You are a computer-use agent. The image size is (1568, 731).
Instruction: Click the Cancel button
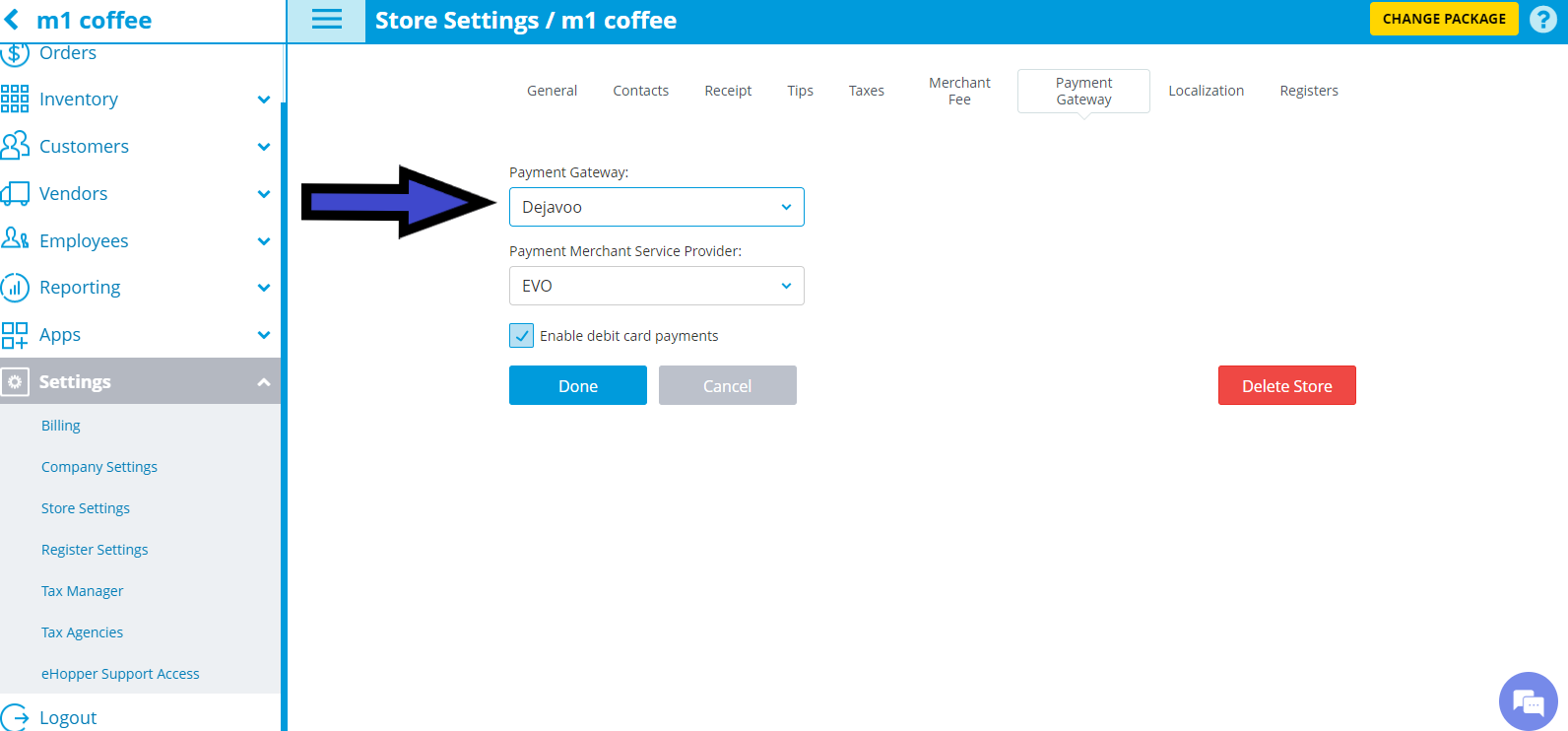pos(728,385)
